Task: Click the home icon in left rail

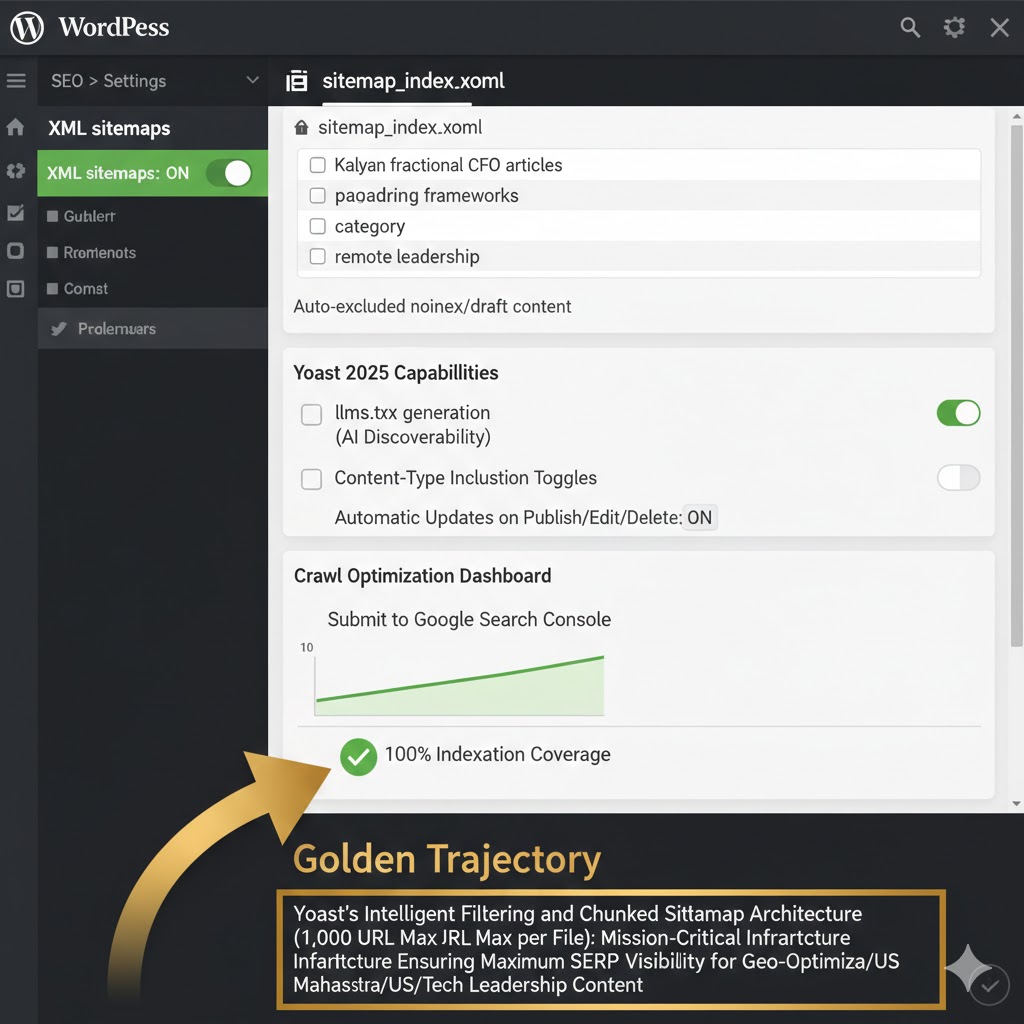Action: coord(16,127)
